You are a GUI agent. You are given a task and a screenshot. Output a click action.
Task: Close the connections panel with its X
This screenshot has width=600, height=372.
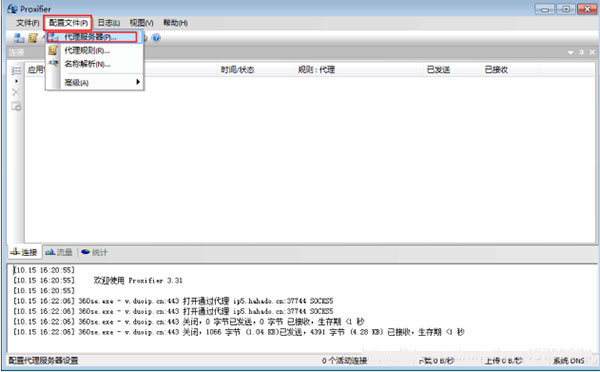[x=592, y=52]
